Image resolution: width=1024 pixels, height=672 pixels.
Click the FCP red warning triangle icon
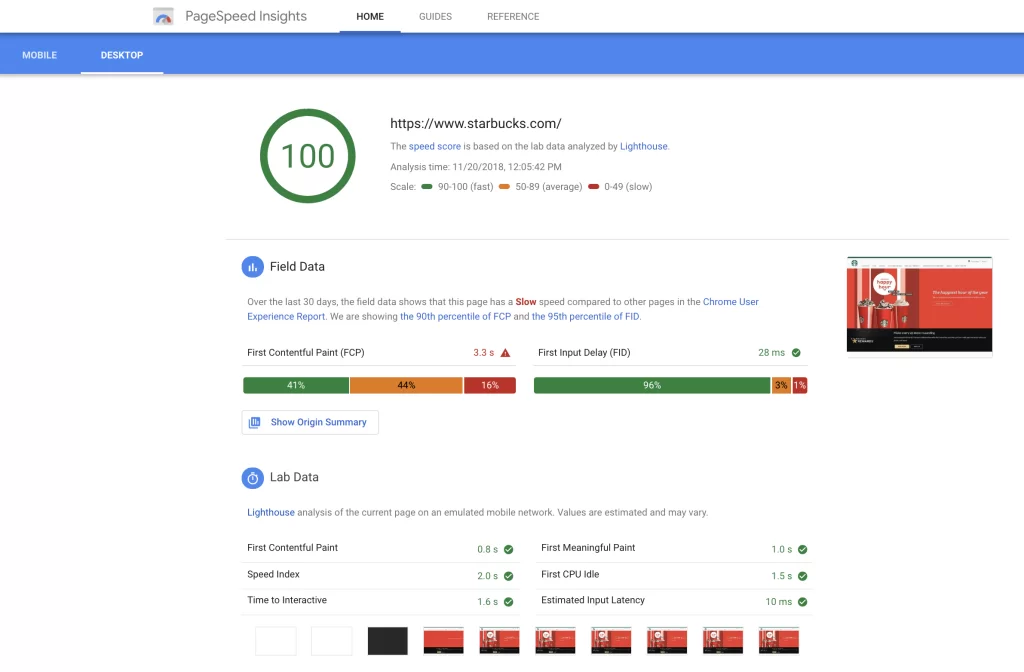click(505, 353)
